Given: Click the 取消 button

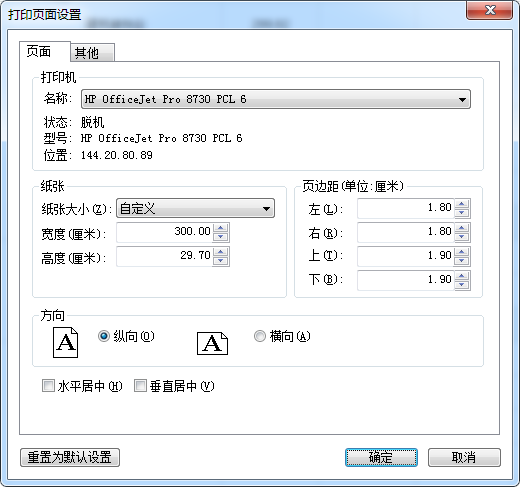Looking at the screenshot, I should 464,457.
